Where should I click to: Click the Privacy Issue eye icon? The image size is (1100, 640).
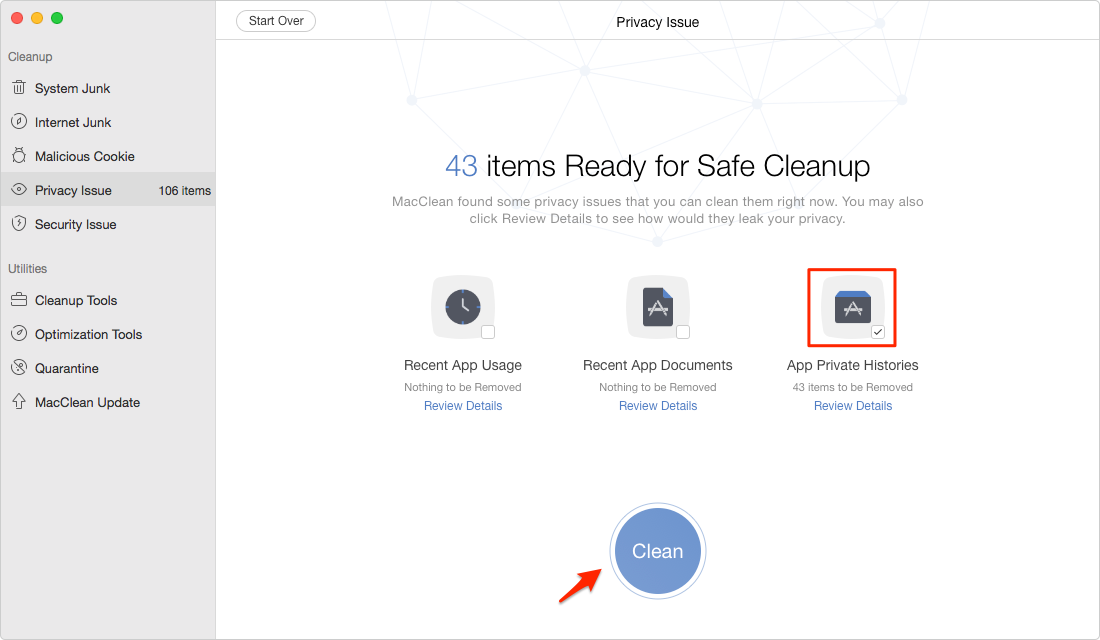[18, 190]
